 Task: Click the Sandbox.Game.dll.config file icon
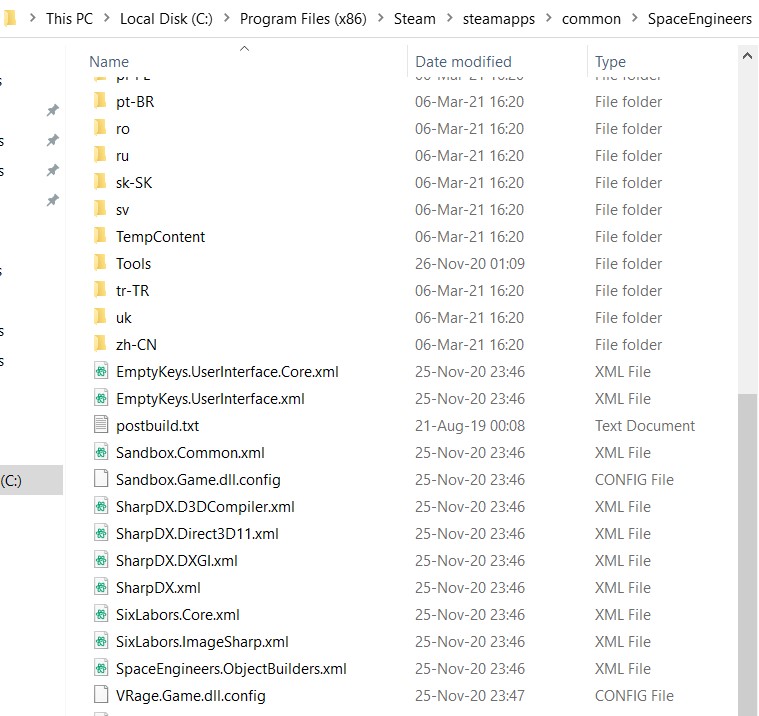pos(100,480)
